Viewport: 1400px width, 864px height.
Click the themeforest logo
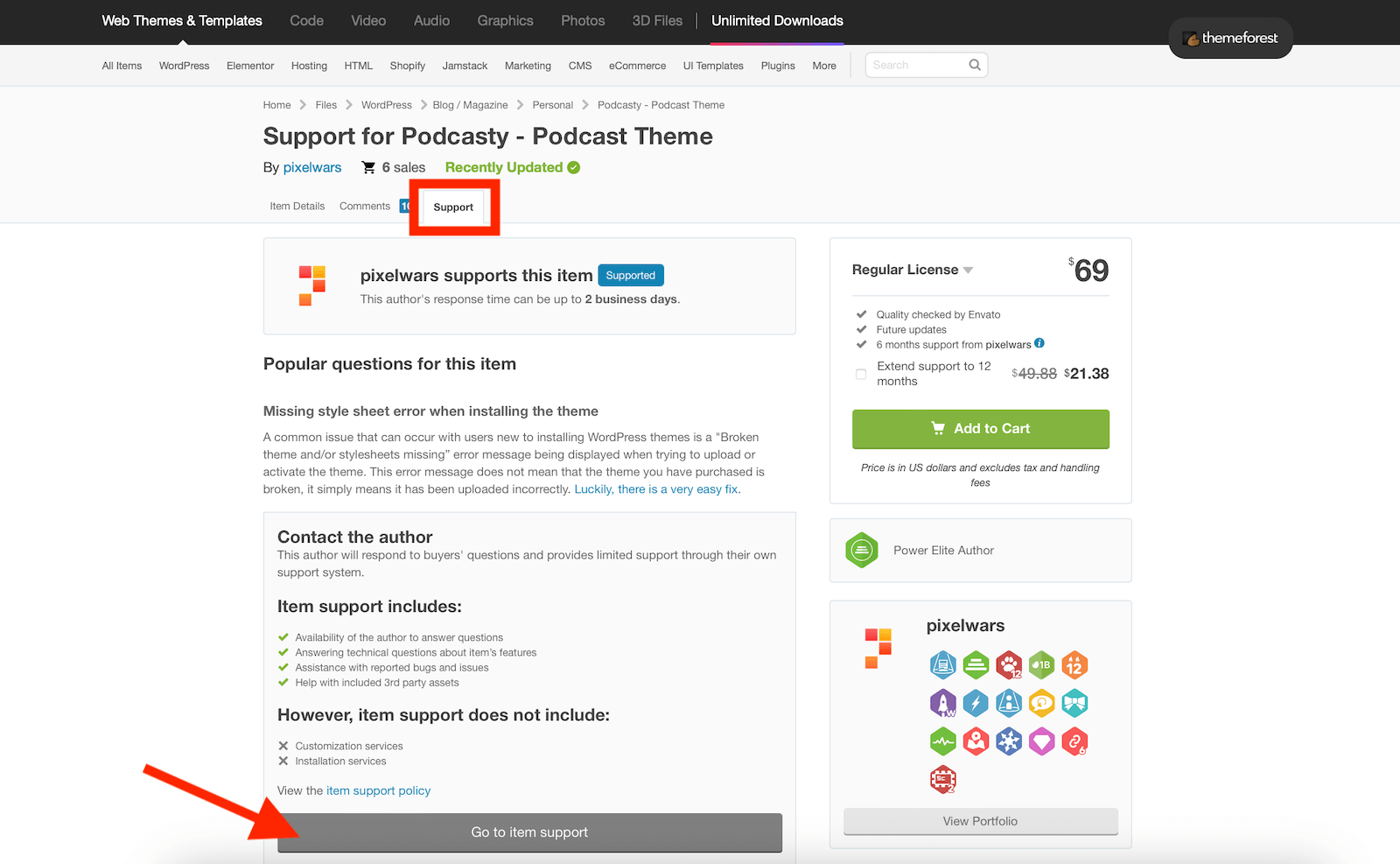pyautogui.click(x=1230, y=38)
